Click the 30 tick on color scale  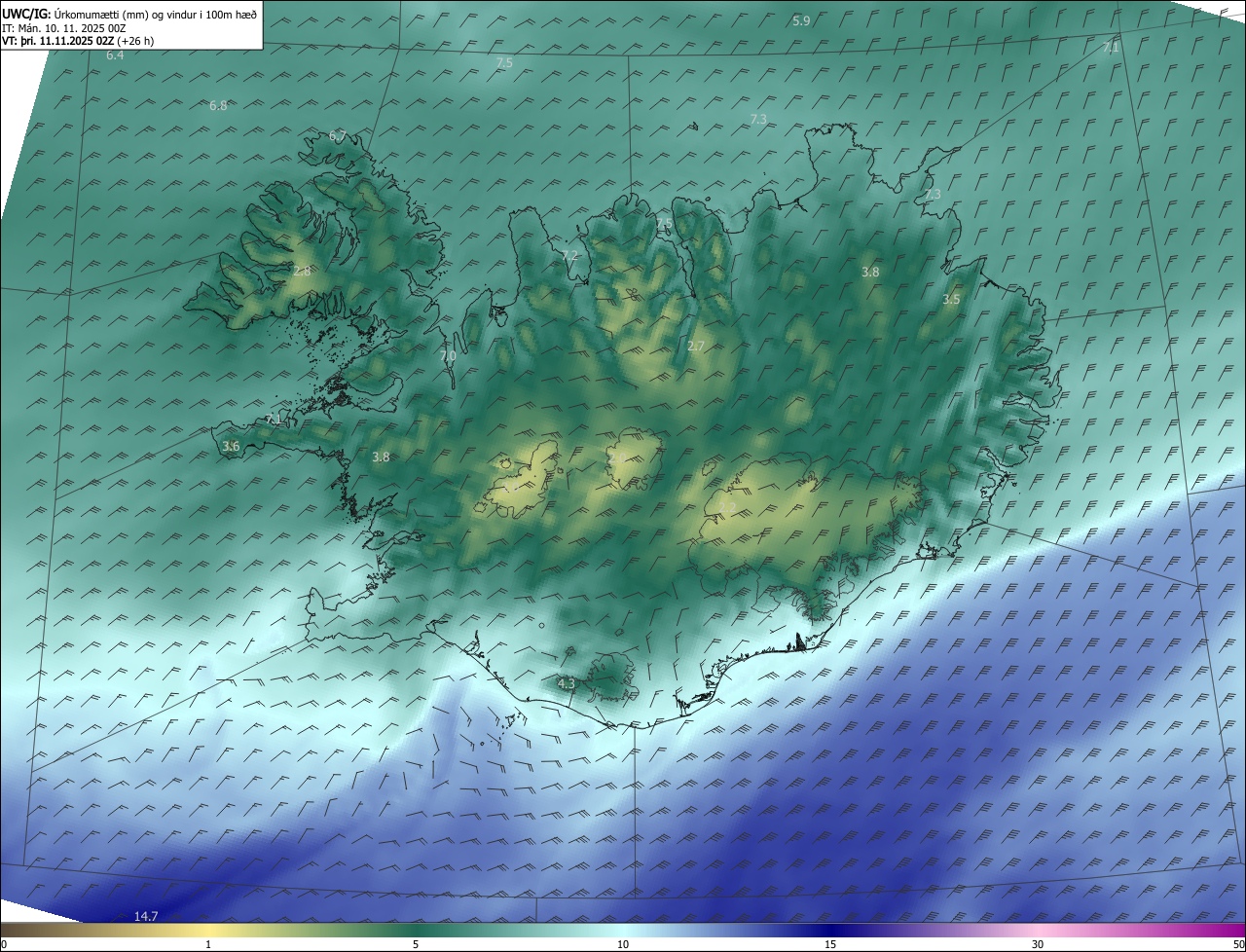(x=1038, y=944)
